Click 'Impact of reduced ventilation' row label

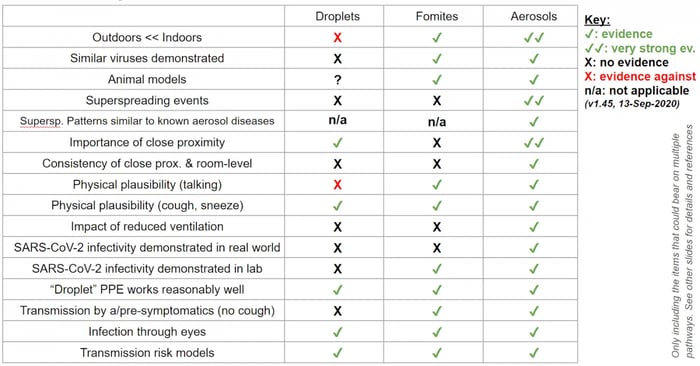[147, 227]
